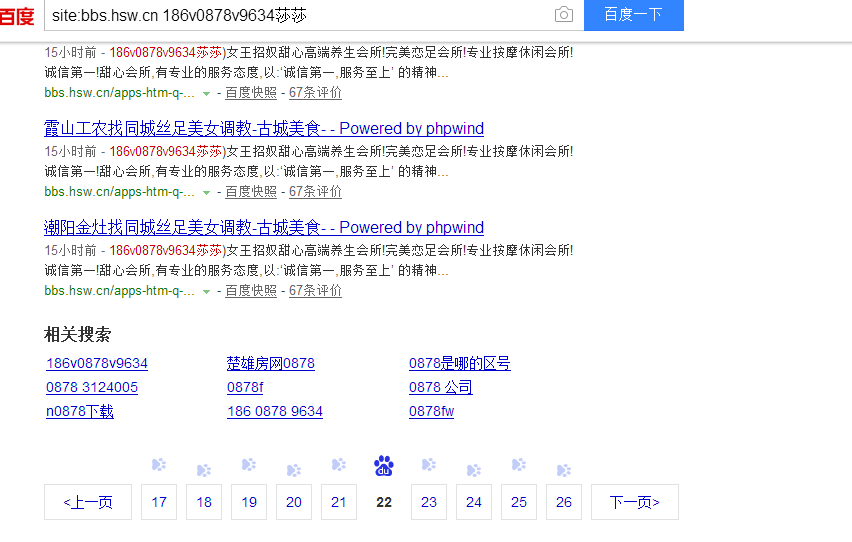Click the Baidu logo
The height and width of the screenshot is (542, 852).
click(x=17, y=16)
